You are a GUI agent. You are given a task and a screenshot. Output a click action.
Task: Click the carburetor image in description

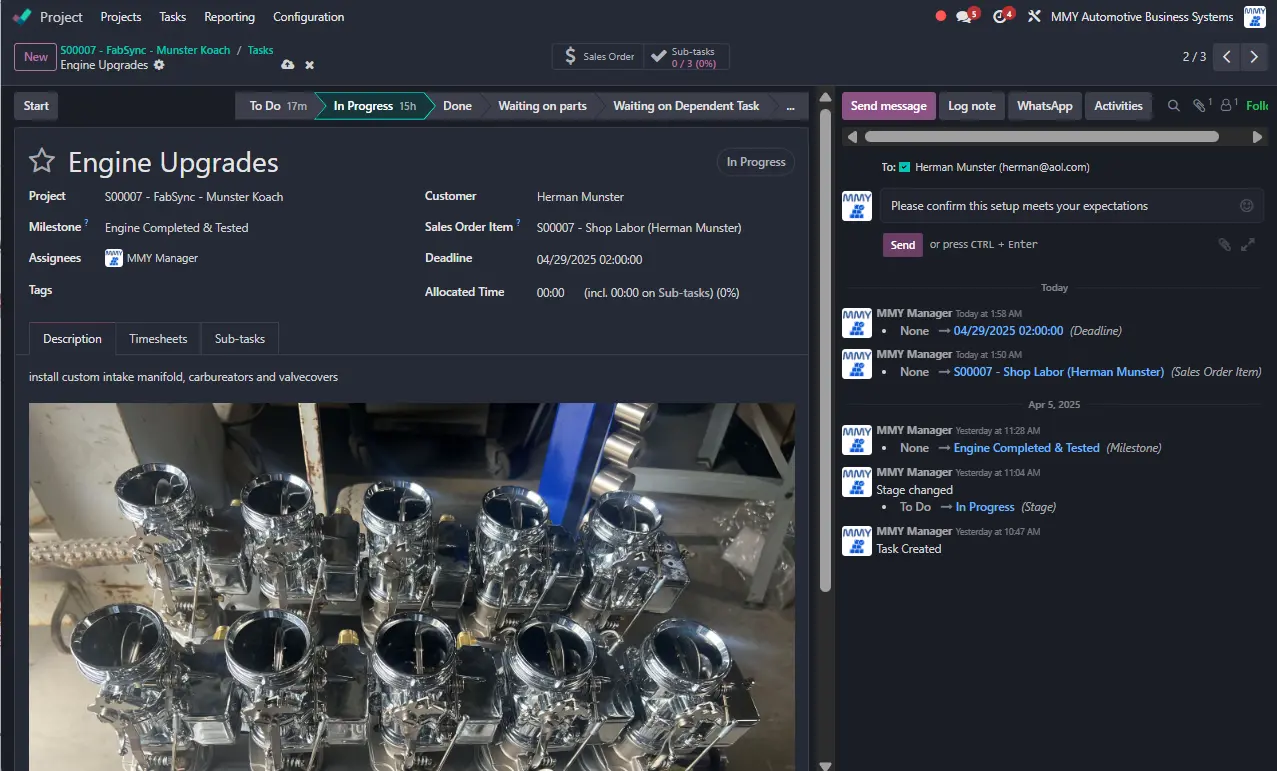coord(411,586)
